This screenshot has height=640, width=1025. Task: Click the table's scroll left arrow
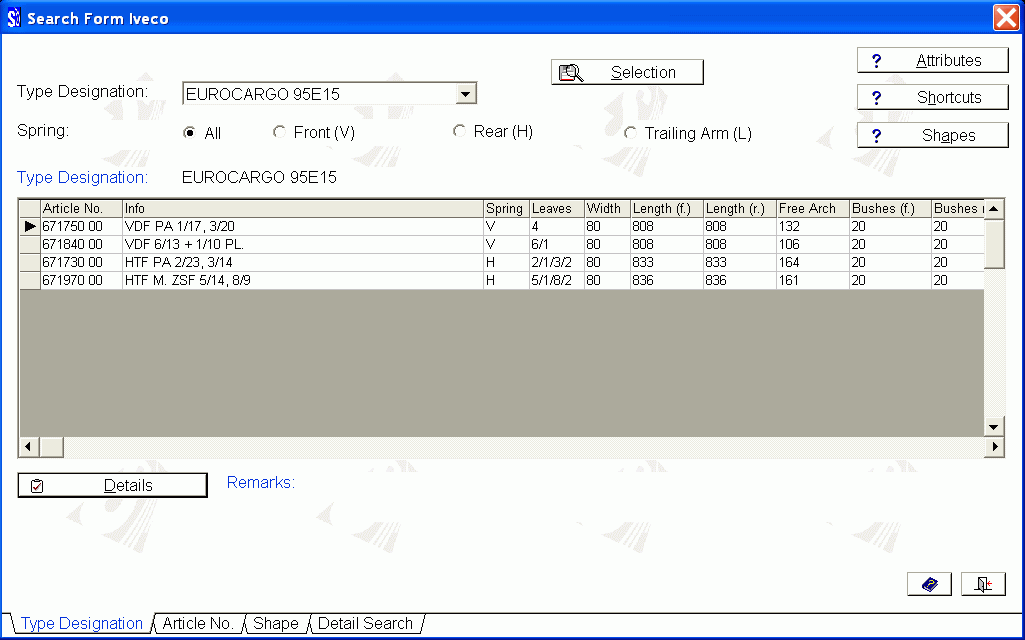coord(28,447)
